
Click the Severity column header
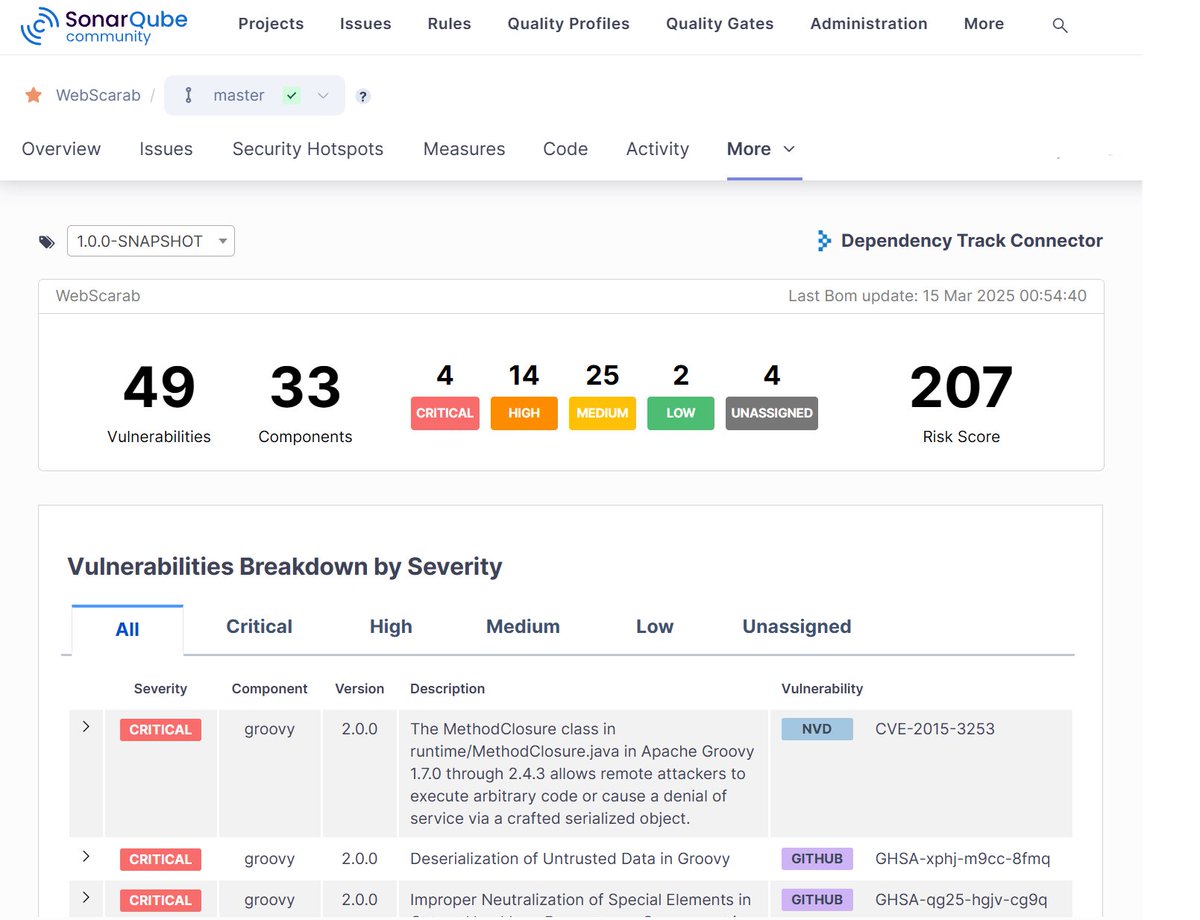[x=160, y=689]
